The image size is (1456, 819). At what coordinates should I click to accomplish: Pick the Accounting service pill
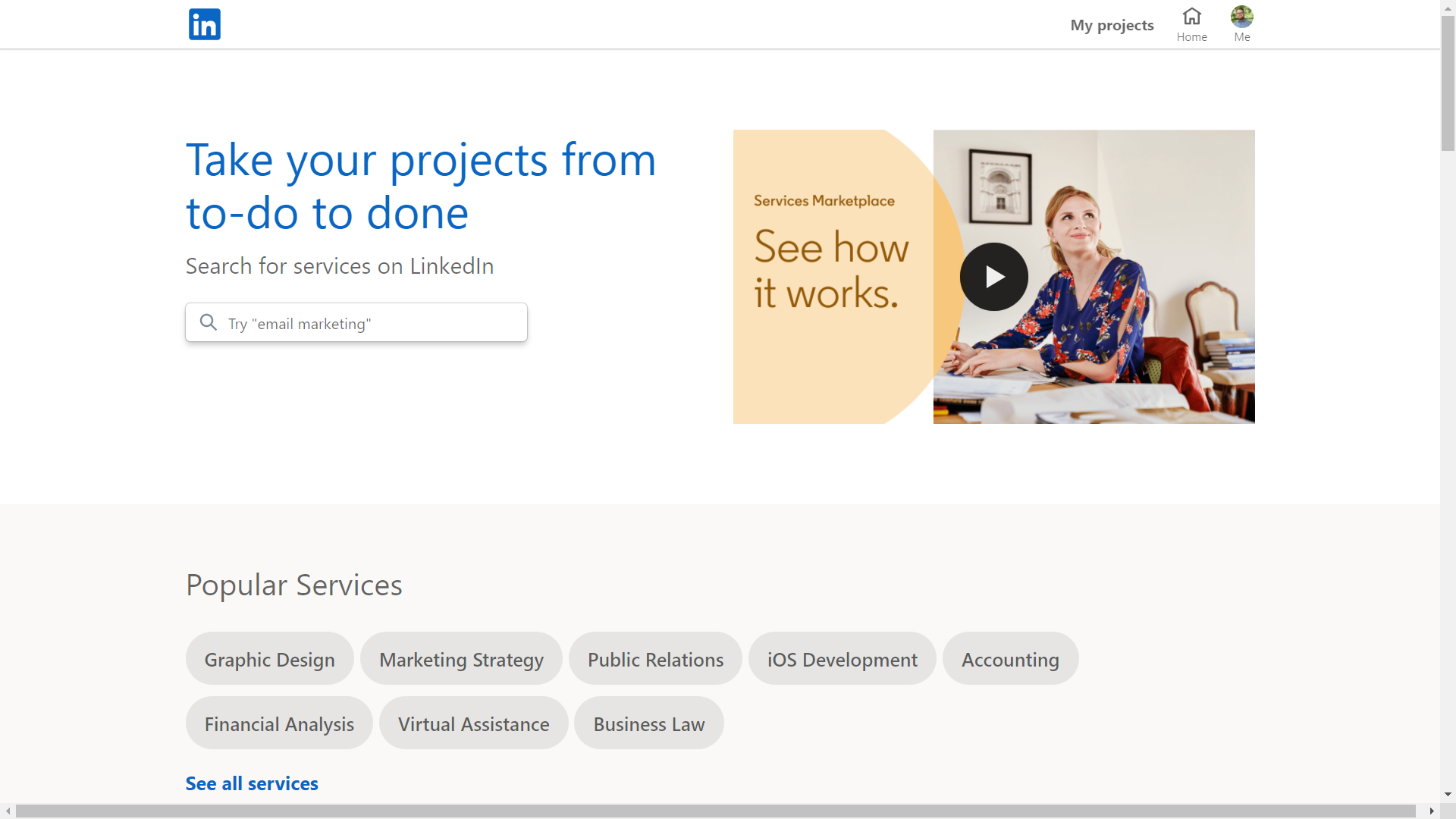click(1010, 659)
